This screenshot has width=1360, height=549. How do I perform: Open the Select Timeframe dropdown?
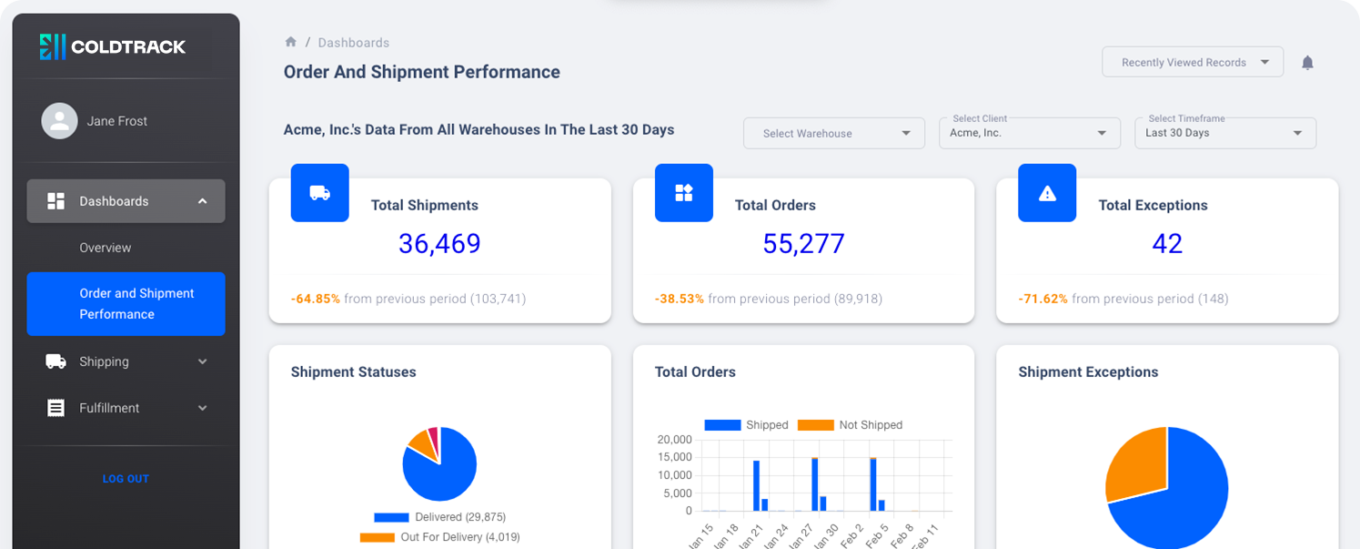1225,133
